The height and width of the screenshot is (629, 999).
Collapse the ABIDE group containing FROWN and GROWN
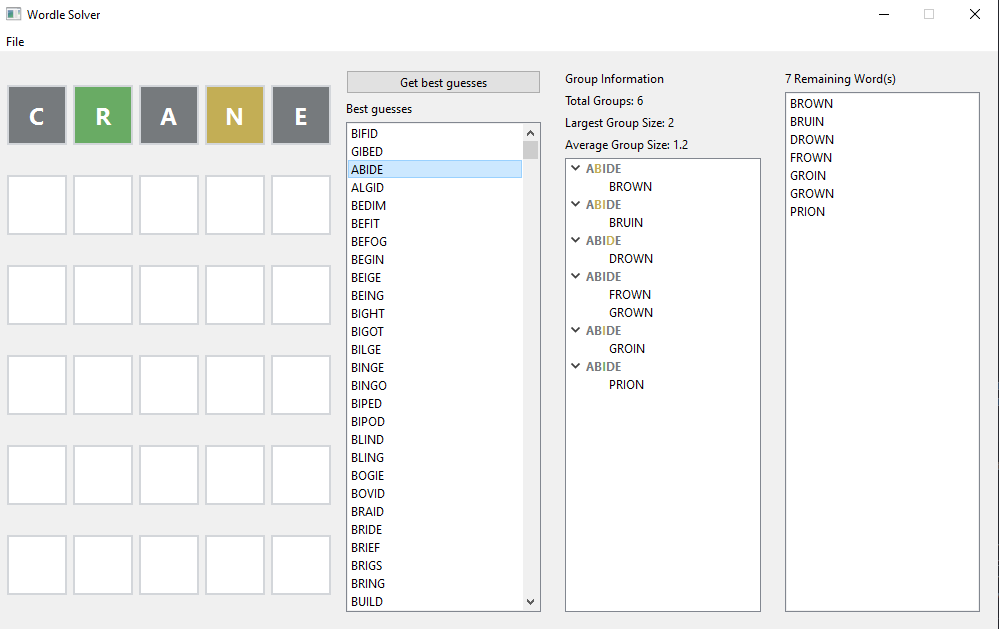pos(576,277)
